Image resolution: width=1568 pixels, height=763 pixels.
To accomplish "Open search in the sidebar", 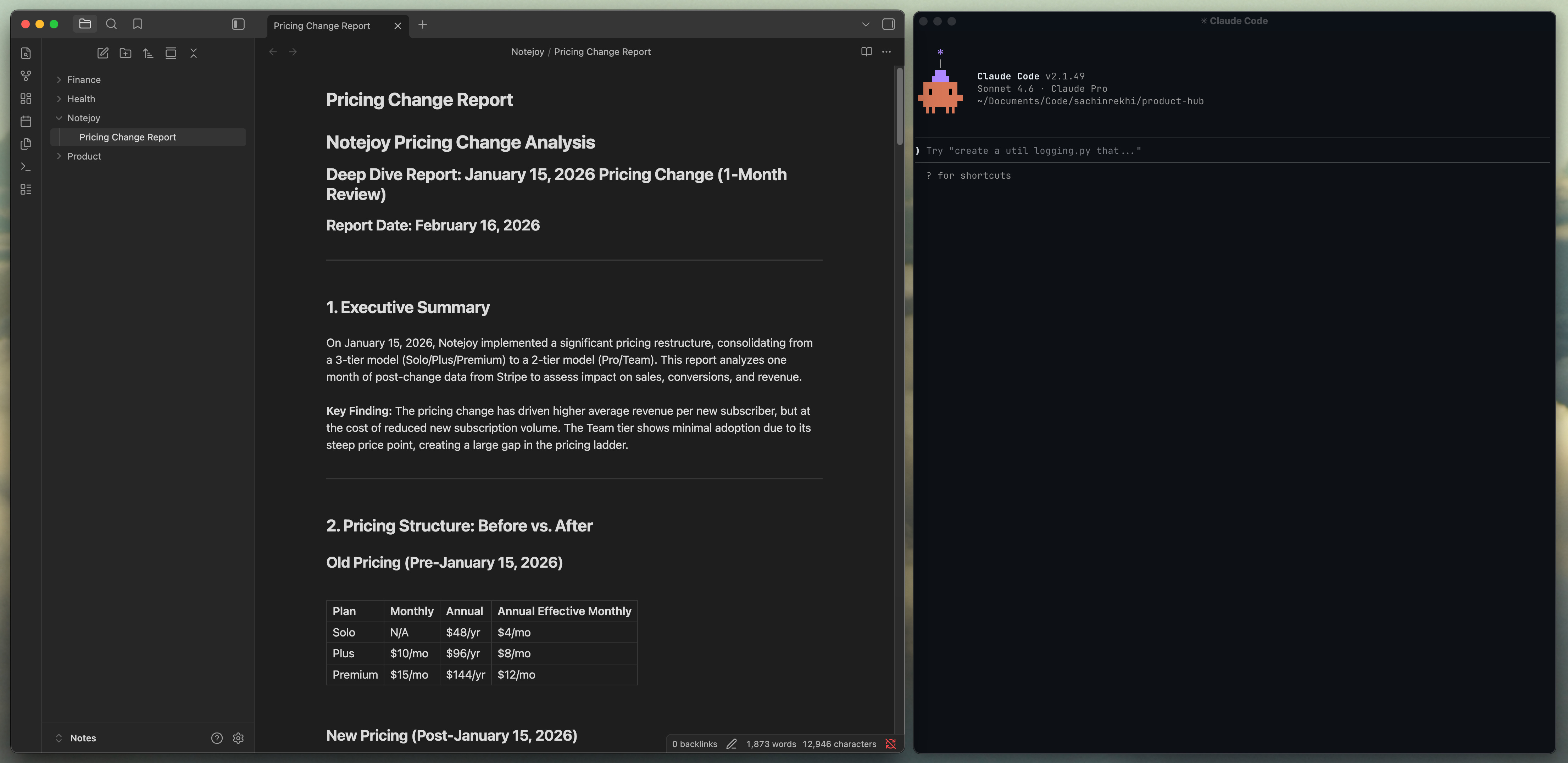I will pos(111,24).
